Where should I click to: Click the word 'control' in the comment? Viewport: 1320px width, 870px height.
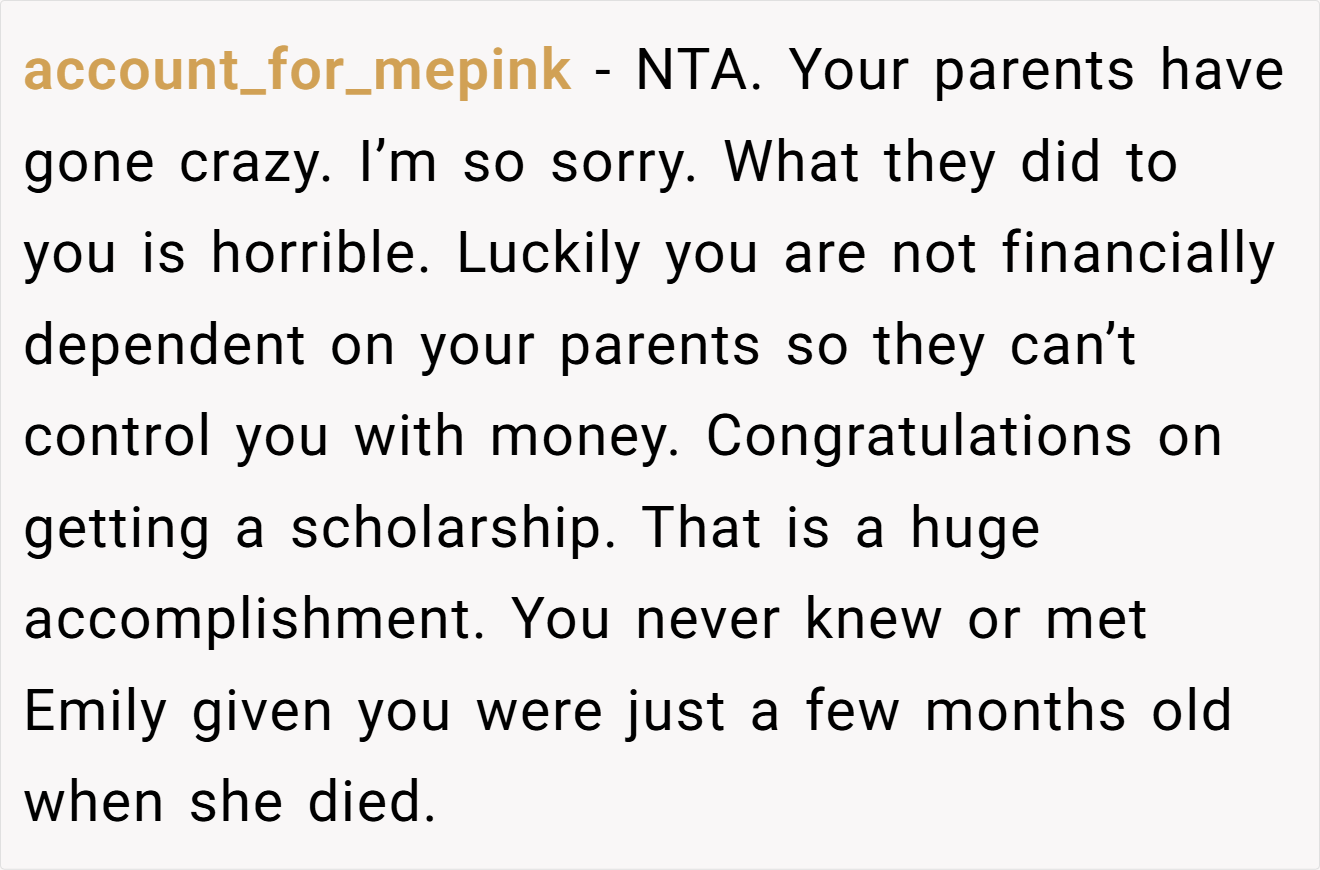[x=118, y=436]
